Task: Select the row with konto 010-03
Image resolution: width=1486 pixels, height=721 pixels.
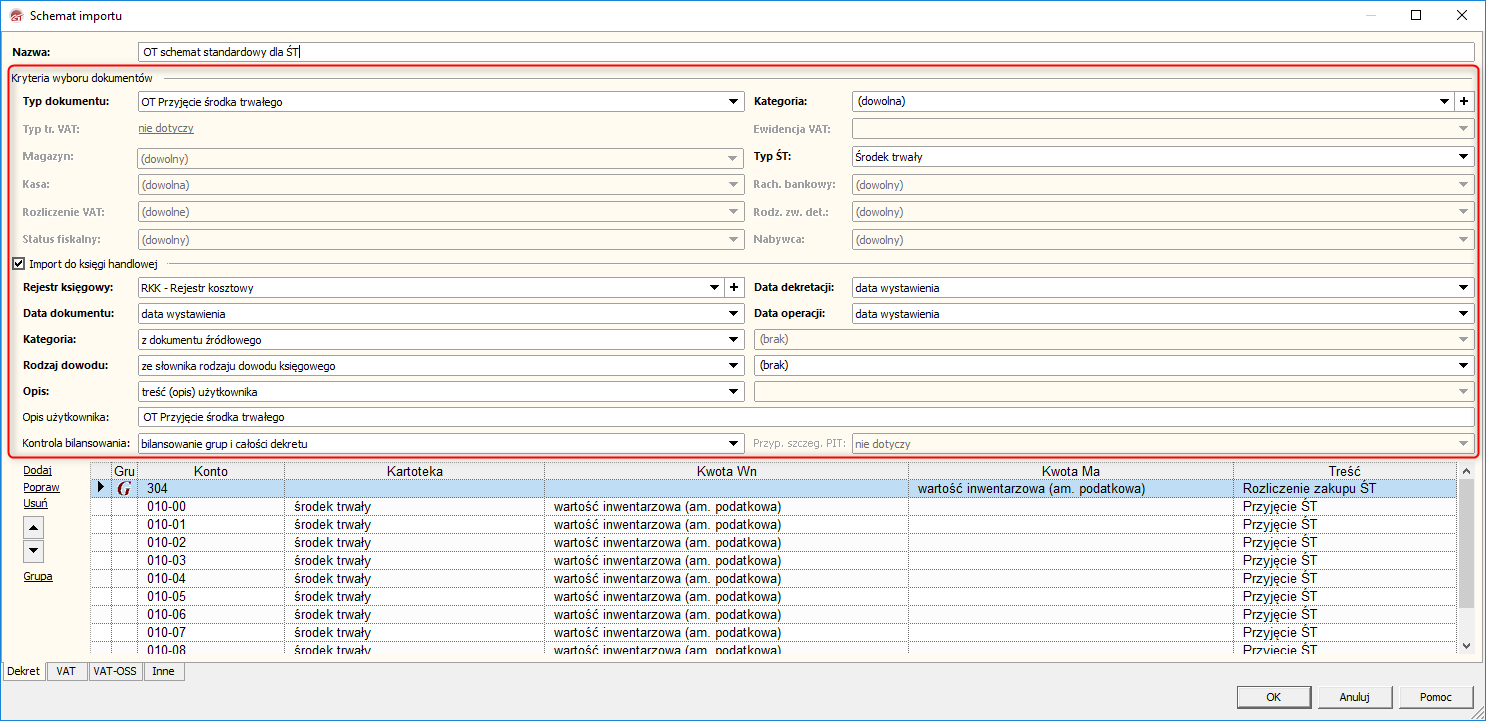Action: 774,560
